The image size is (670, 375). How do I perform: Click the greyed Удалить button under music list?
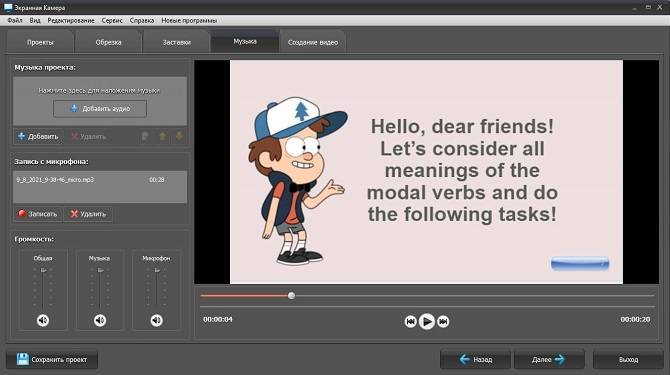click(88, 137)
